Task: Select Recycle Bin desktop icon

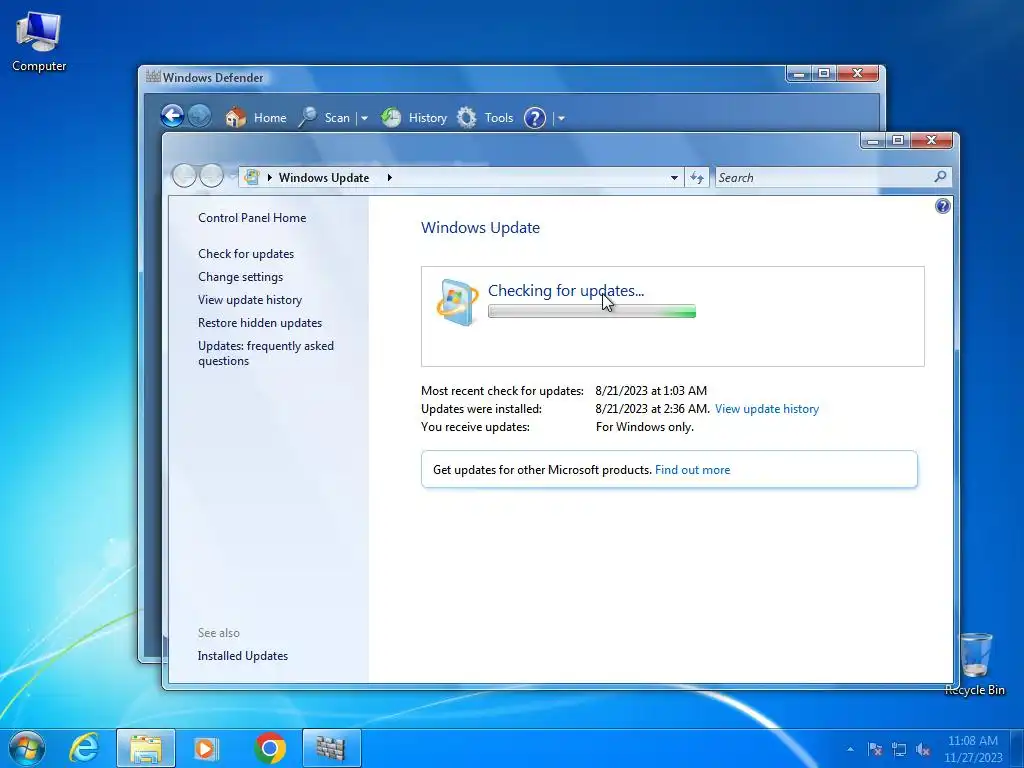Action: [975, 664]
